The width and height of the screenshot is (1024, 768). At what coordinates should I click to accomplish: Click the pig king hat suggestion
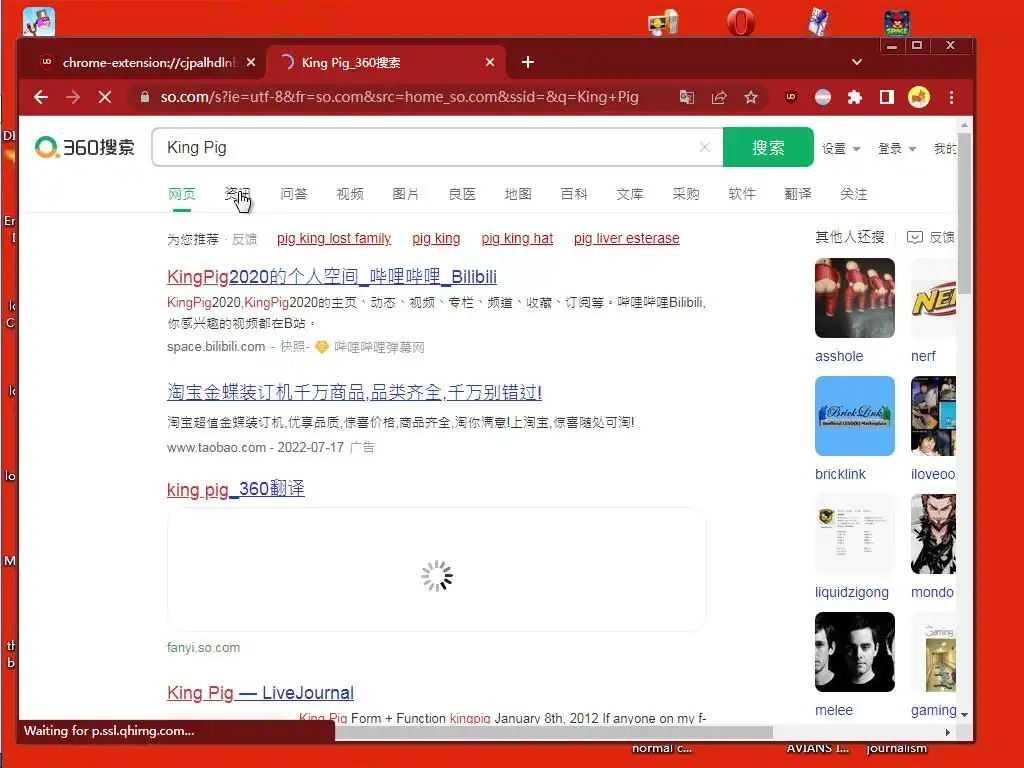click(517, 238)
